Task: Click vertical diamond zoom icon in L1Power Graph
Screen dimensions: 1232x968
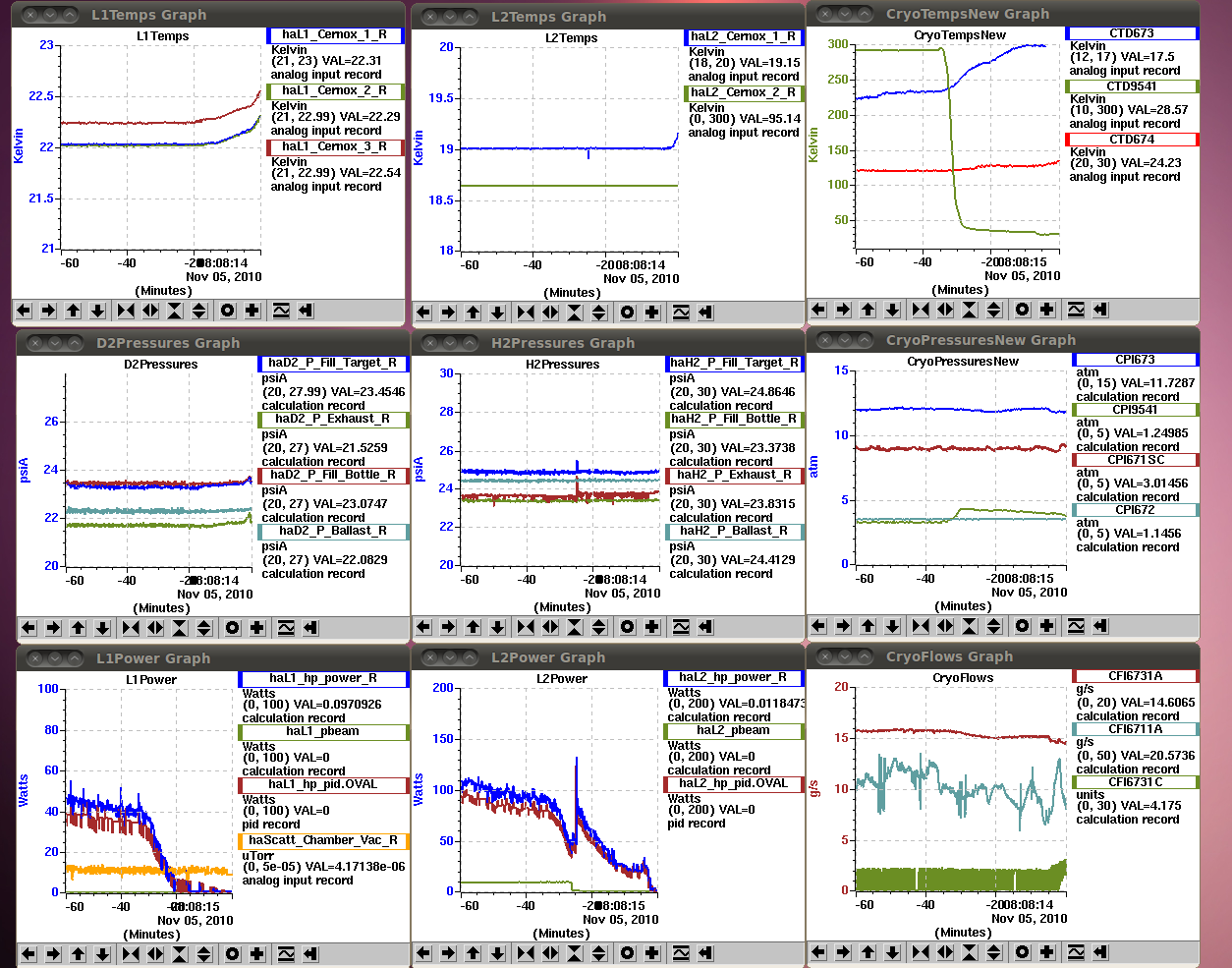Action: 204,954
